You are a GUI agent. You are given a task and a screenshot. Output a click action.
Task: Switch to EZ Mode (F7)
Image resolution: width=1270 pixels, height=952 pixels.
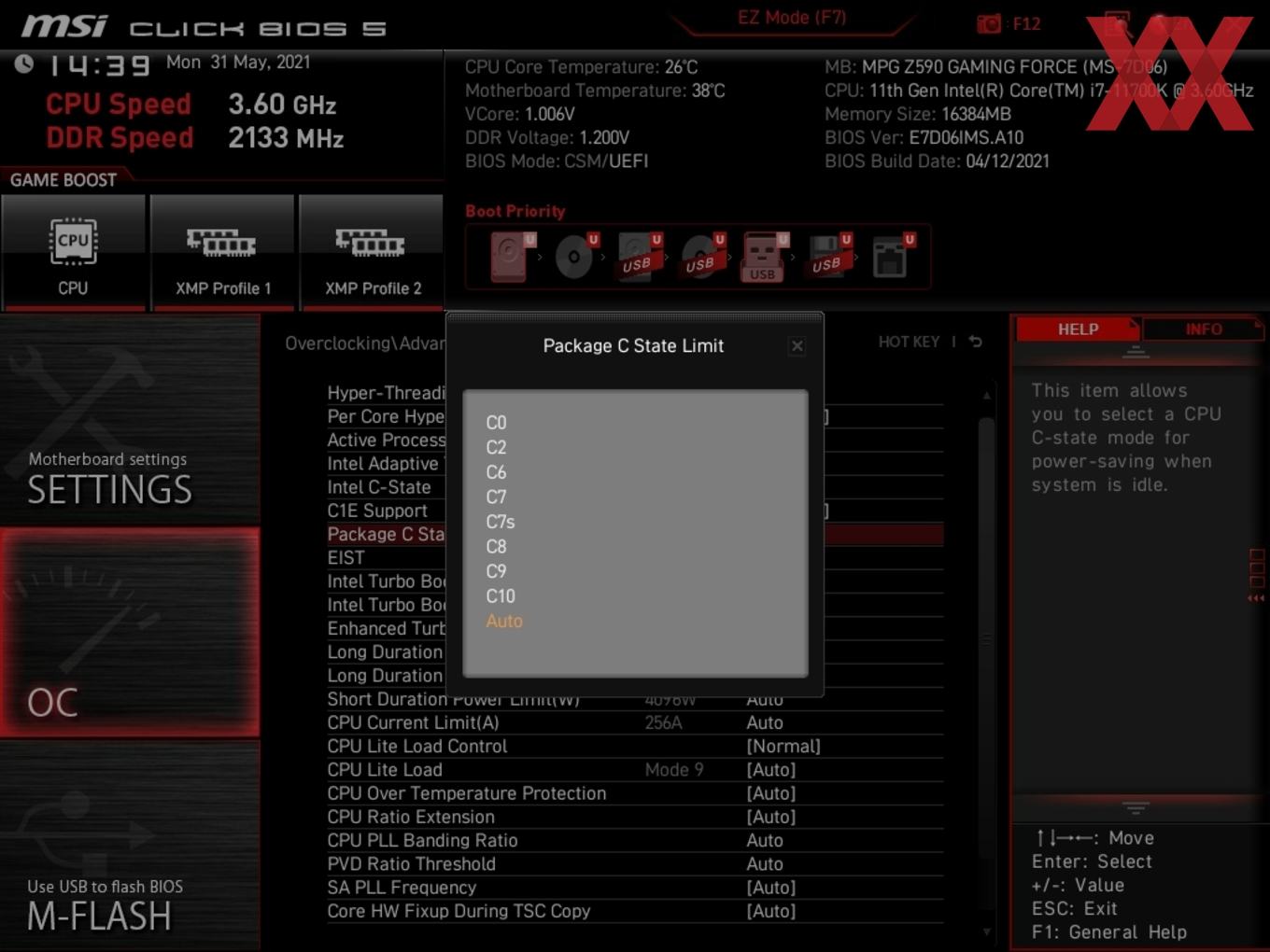click(x=792, y=18)
